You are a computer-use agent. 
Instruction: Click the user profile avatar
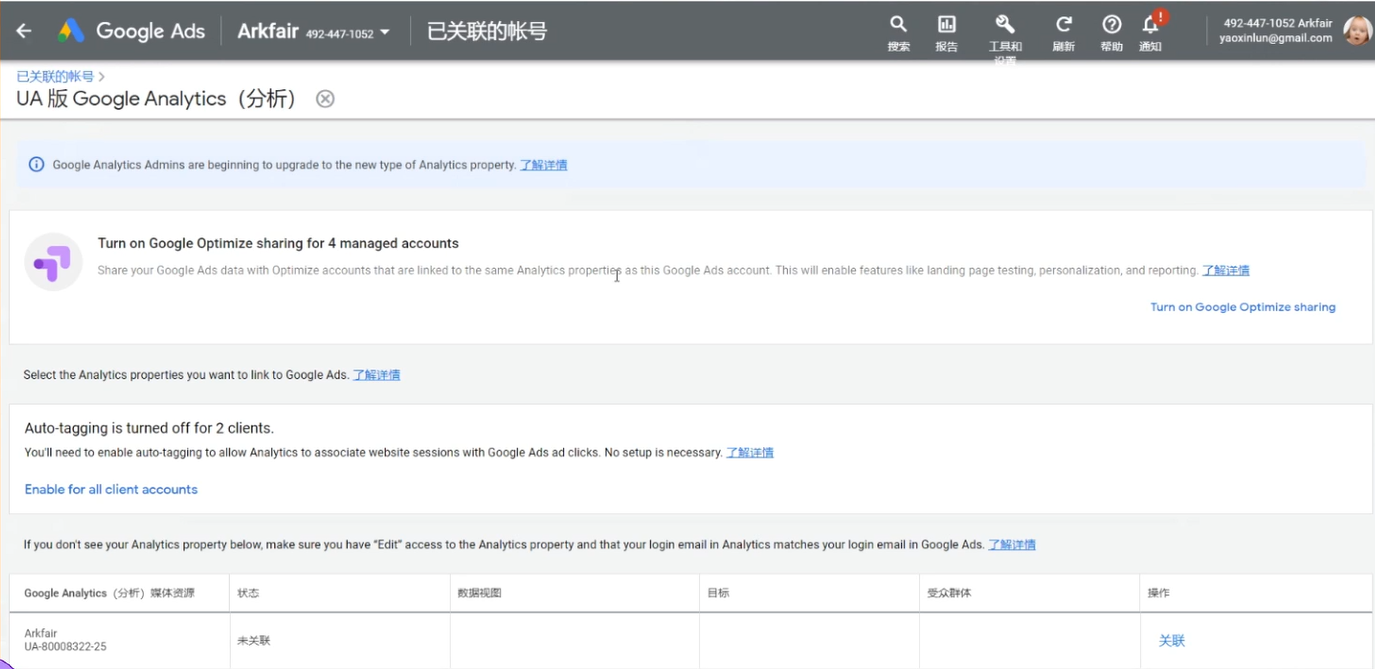coord(1357,31)
